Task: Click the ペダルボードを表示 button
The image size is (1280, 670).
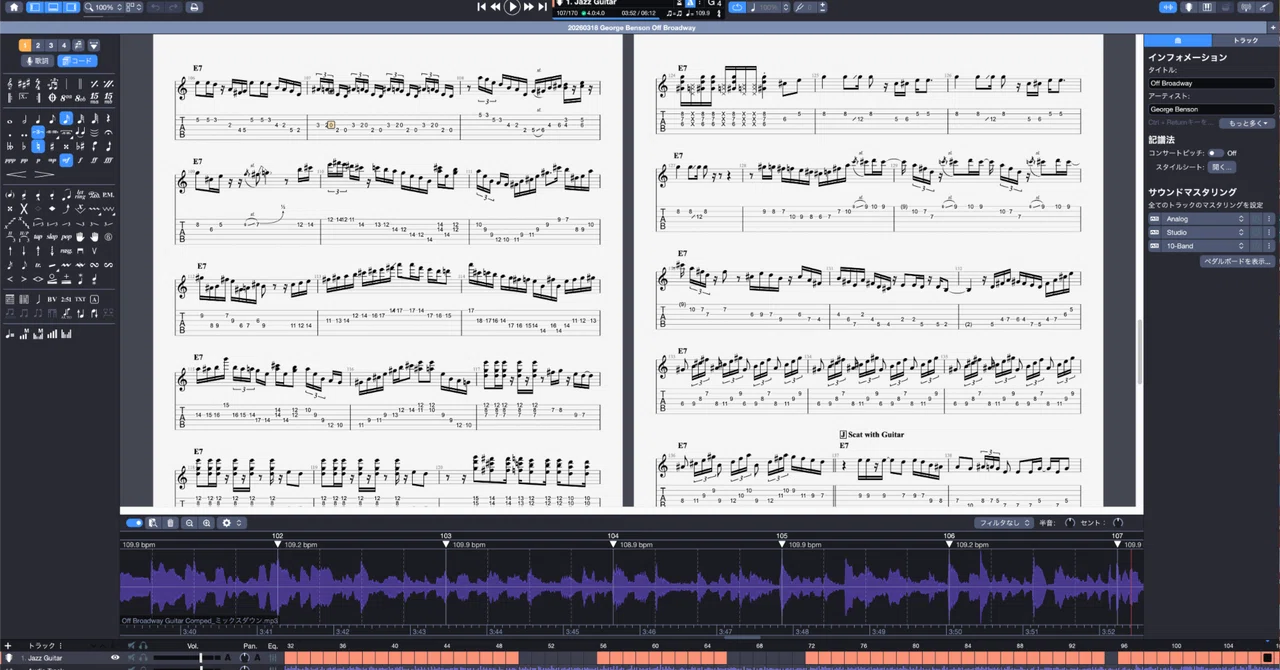Action: [1237, 261]
